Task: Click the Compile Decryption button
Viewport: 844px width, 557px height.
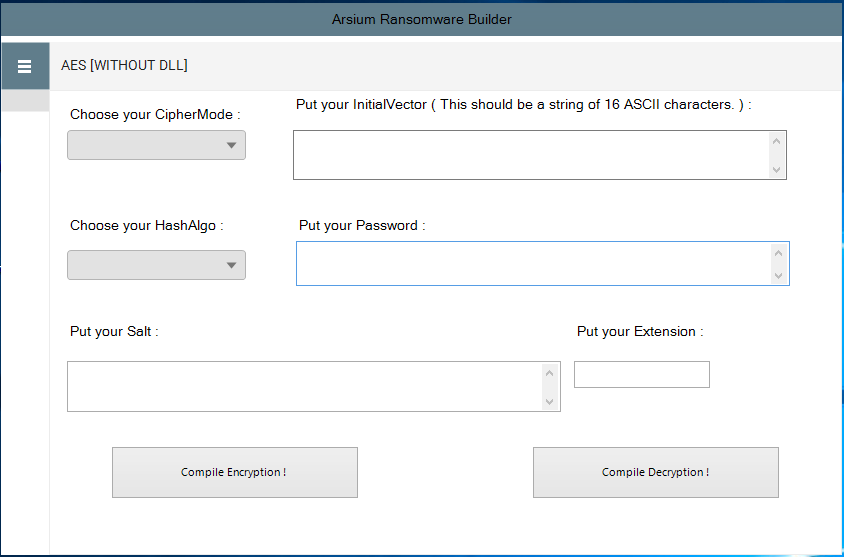Action: [656, 473]
